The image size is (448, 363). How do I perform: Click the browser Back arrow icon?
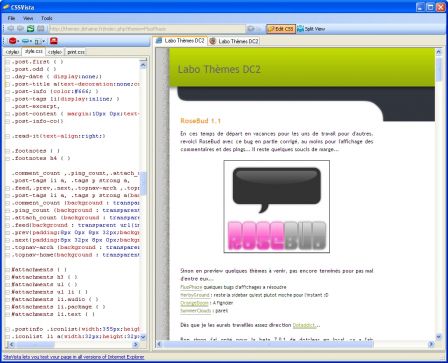point(10,29)
